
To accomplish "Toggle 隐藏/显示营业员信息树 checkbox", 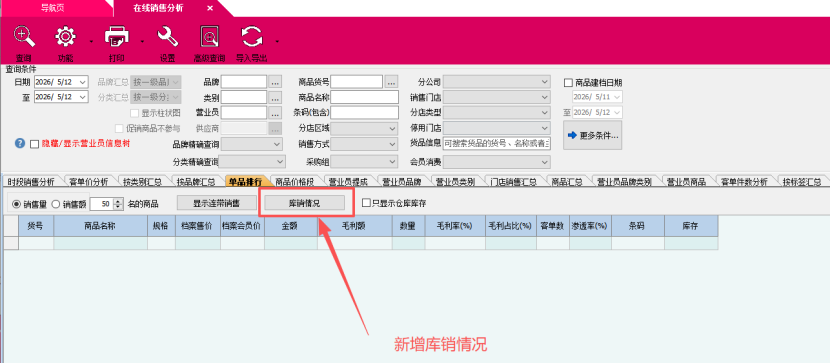I will click(x=35, y=144).
